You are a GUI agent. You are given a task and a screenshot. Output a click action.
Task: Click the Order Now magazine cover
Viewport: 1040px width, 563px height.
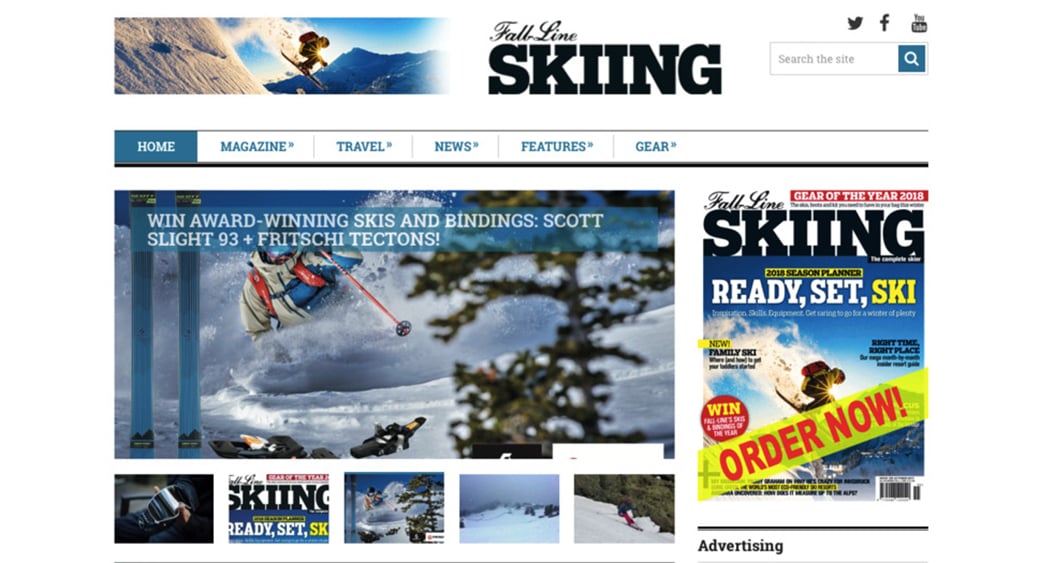pyautogui.click(x=813, y=345)
